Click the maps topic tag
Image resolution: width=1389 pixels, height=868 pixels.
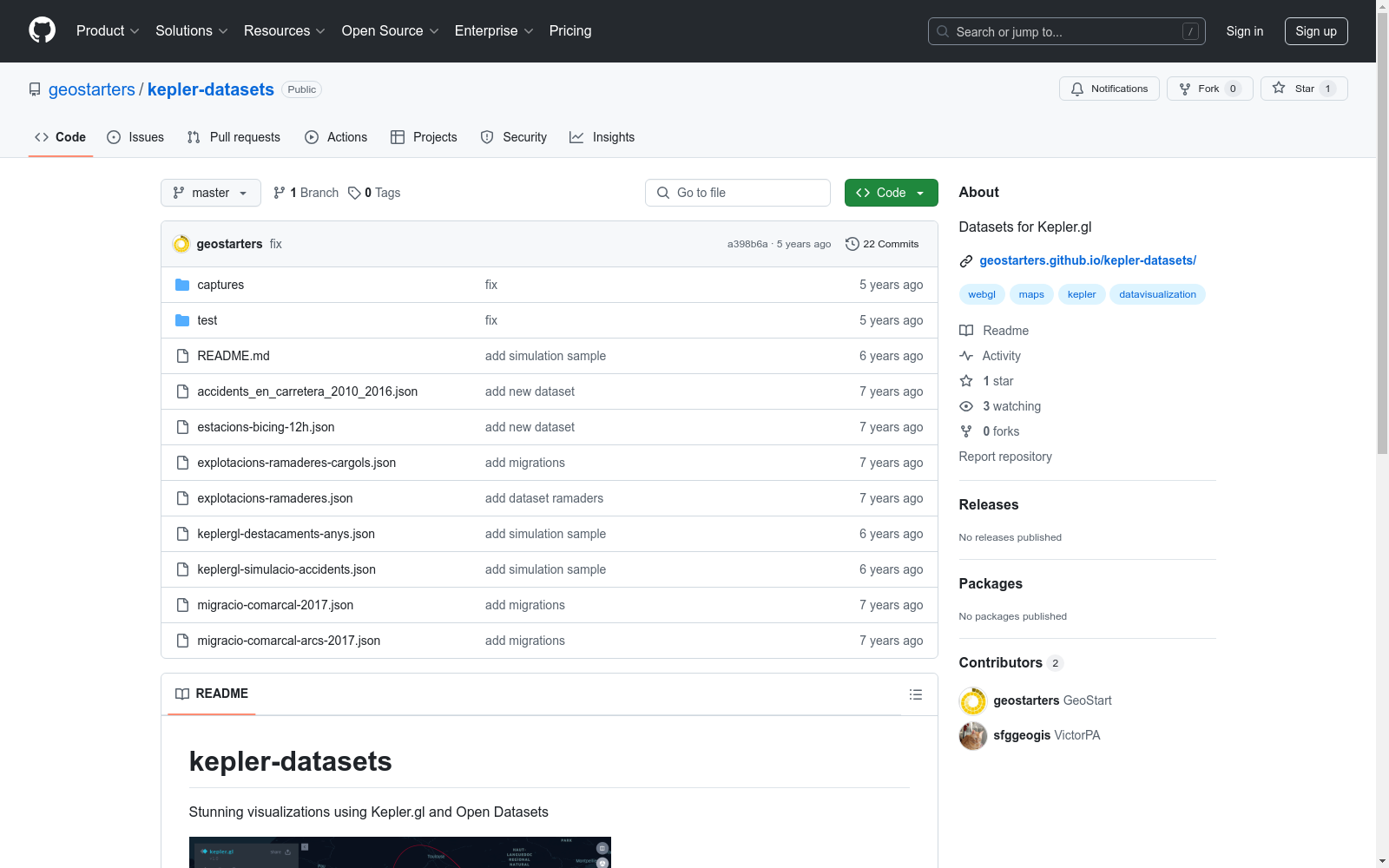(x=1031, y=294)
